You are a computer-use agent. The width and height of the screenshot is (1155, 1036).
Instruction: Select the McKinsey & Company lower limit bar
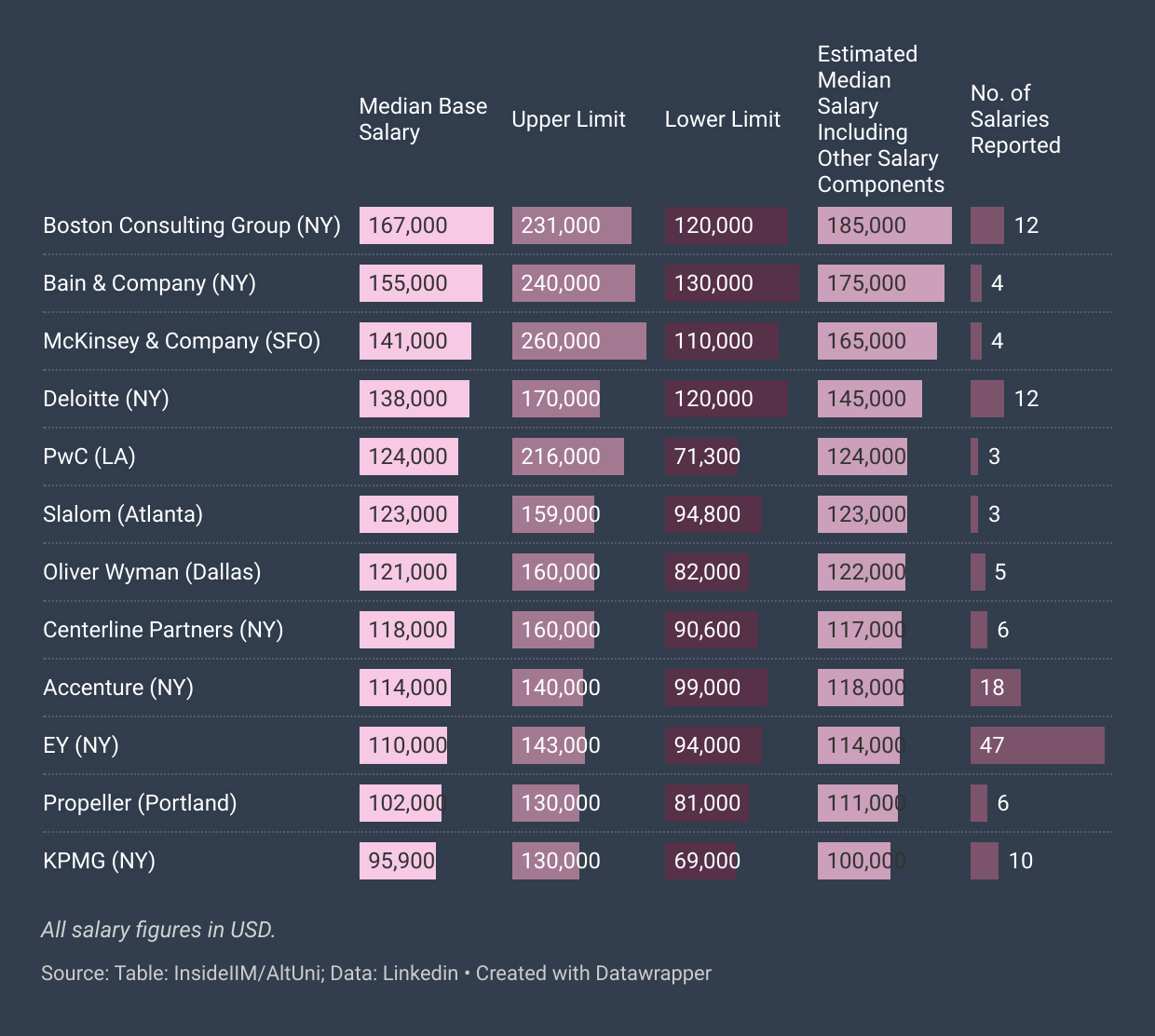coord(720,340)
